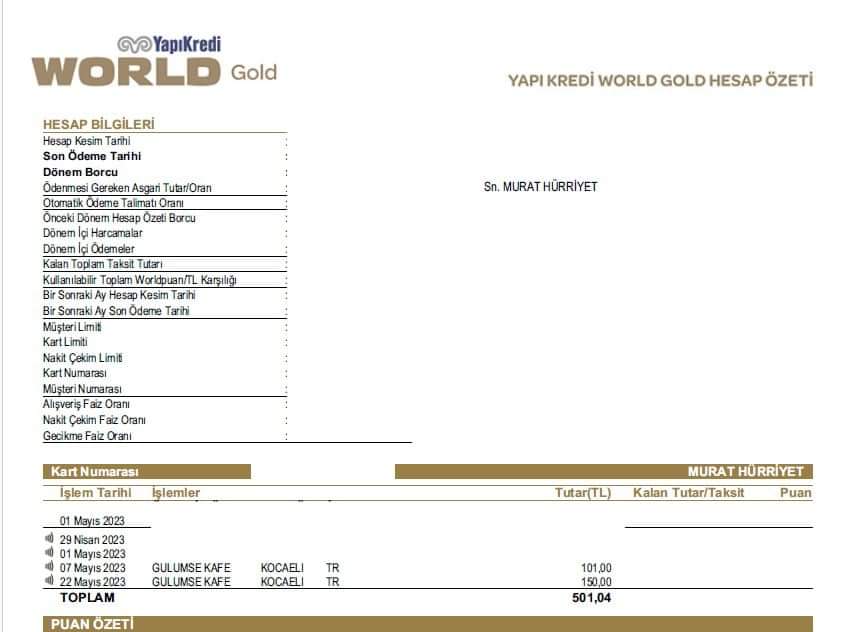Click the TOPLAM total label

[x=87, y=598]
